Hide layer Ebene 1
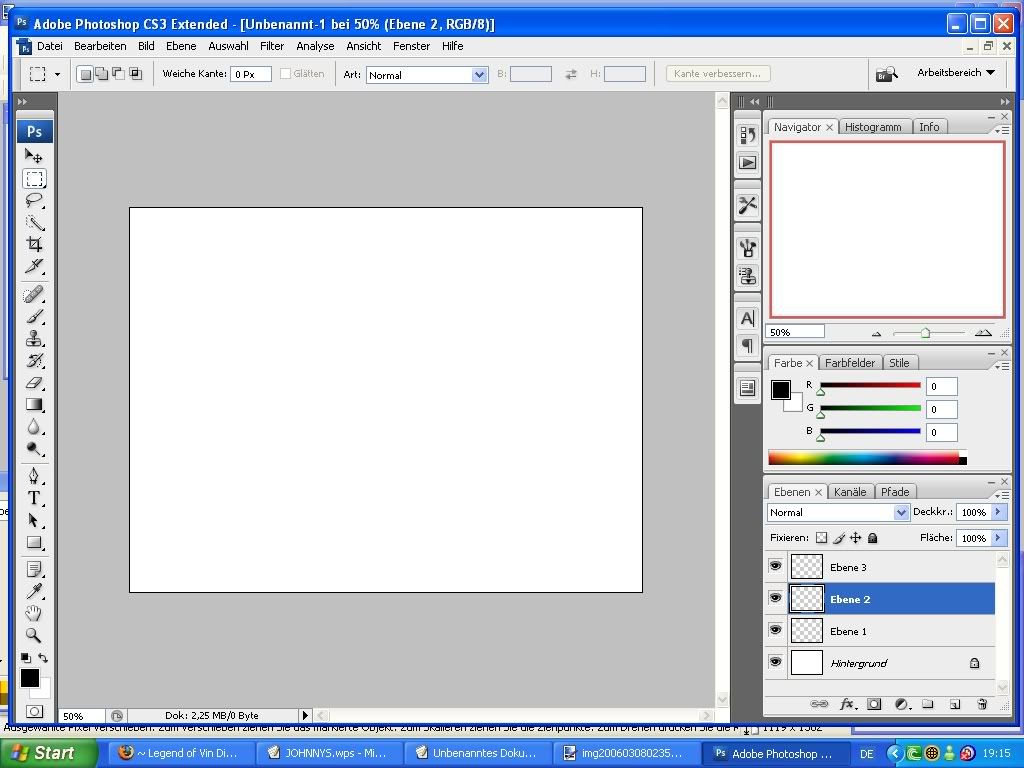The height and width of the screenshot is (768, 1024). click(x=775, y=630)
